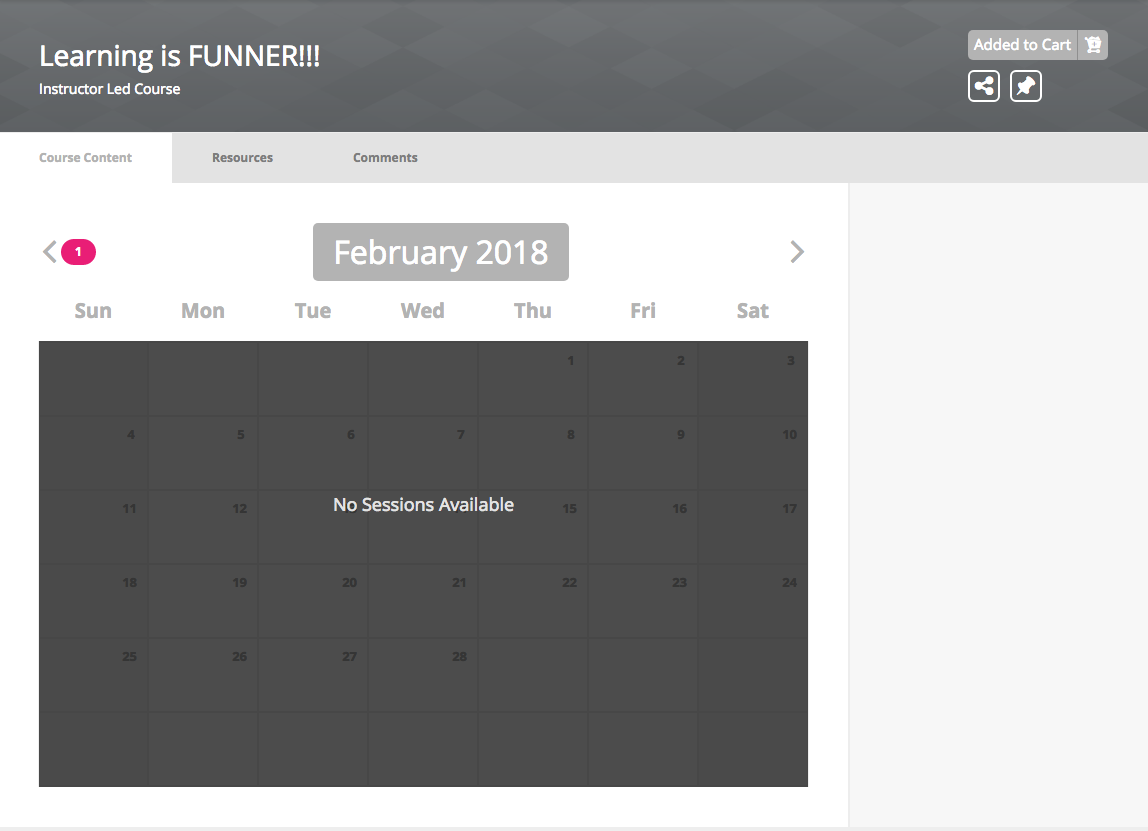
Task: Select calendar day 16
Action: tap(643, 526)
